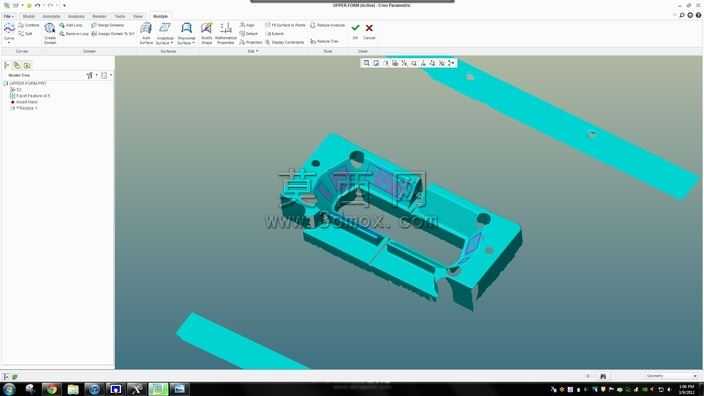Click the Projection command
704x396 pixels.
(251, 42)
